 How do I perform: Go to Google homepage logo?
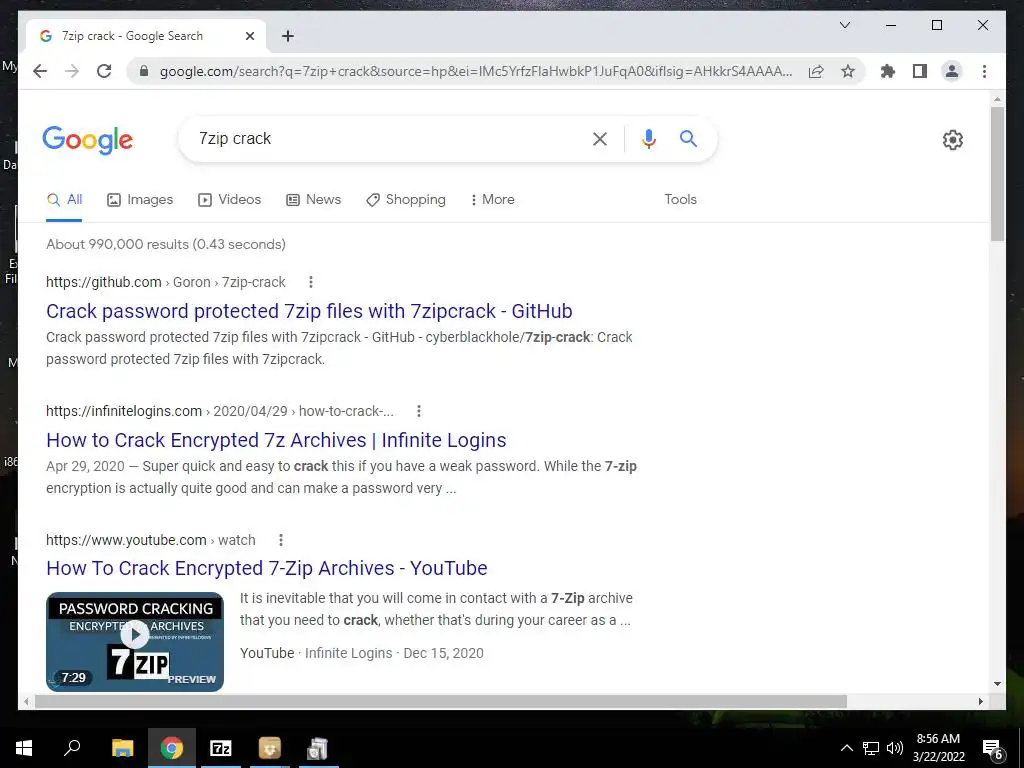(88, 140)
